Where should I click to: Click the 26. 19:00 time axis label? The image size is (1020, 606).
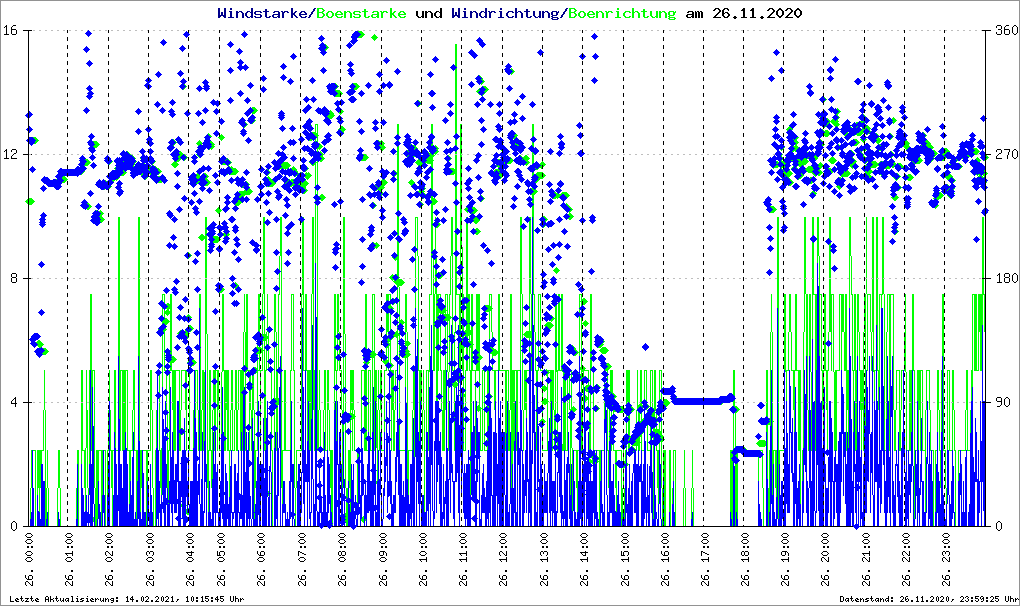pyautogui.click(x=785, y=559)
